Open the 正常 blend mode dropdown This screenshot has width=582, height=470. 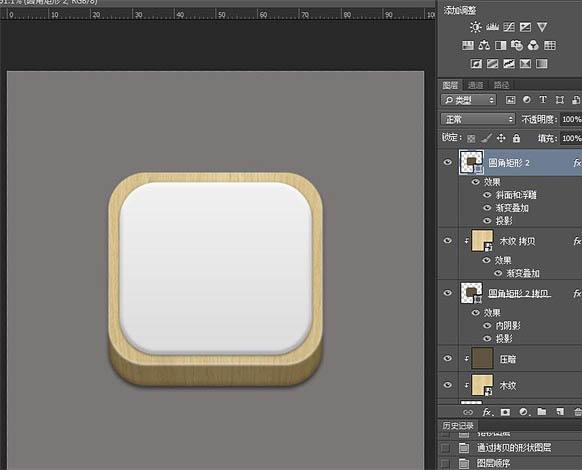(478, 119)
